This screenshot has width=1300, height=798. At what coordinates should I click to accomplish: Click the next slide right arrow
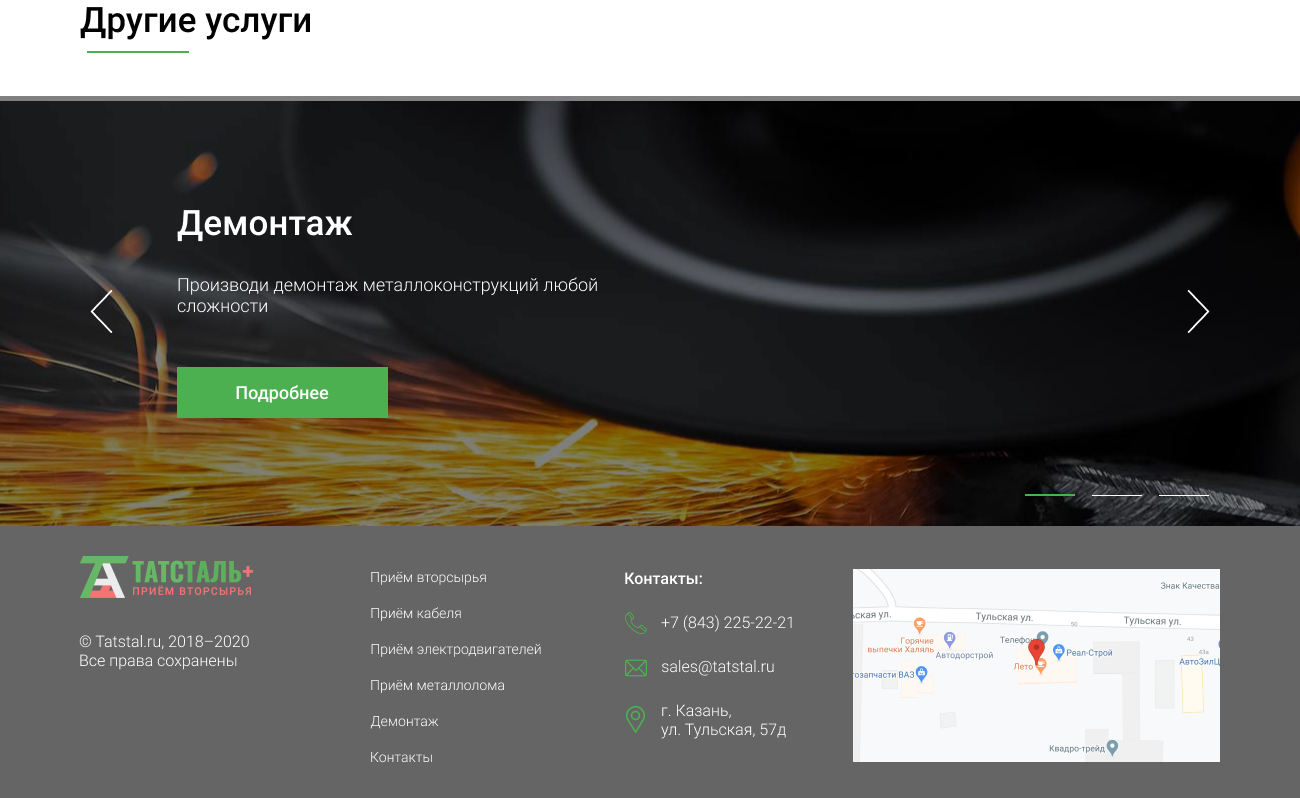[1198, 311]
